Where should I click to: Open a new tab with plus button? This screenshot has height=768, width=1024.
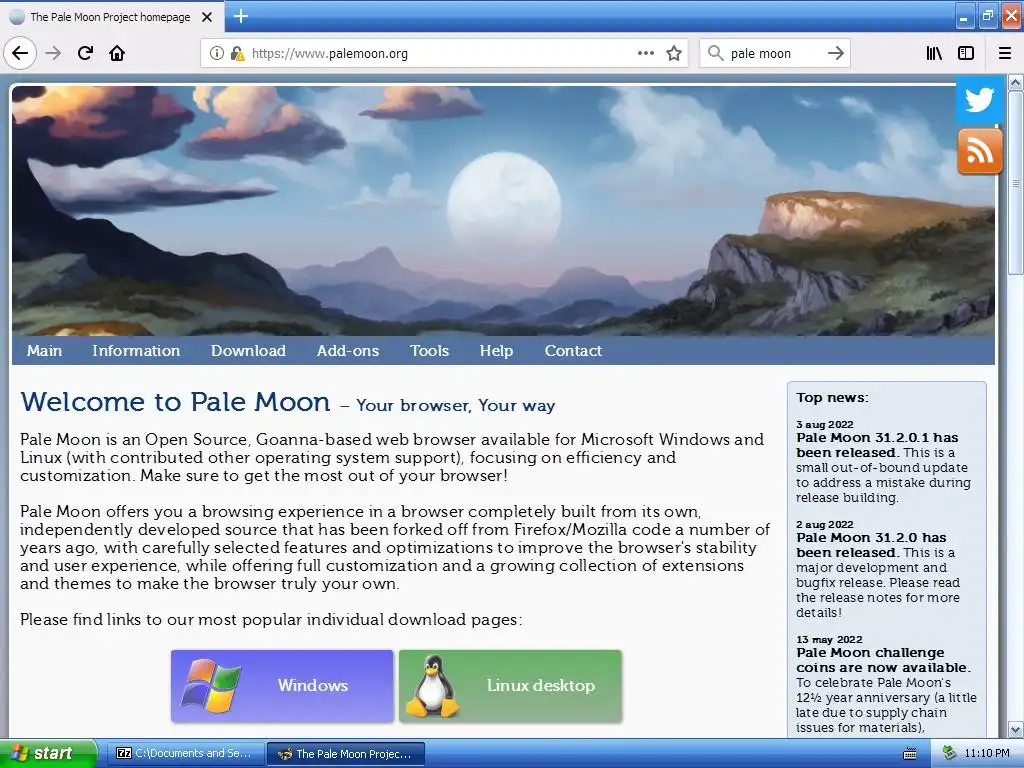[240, 16]
